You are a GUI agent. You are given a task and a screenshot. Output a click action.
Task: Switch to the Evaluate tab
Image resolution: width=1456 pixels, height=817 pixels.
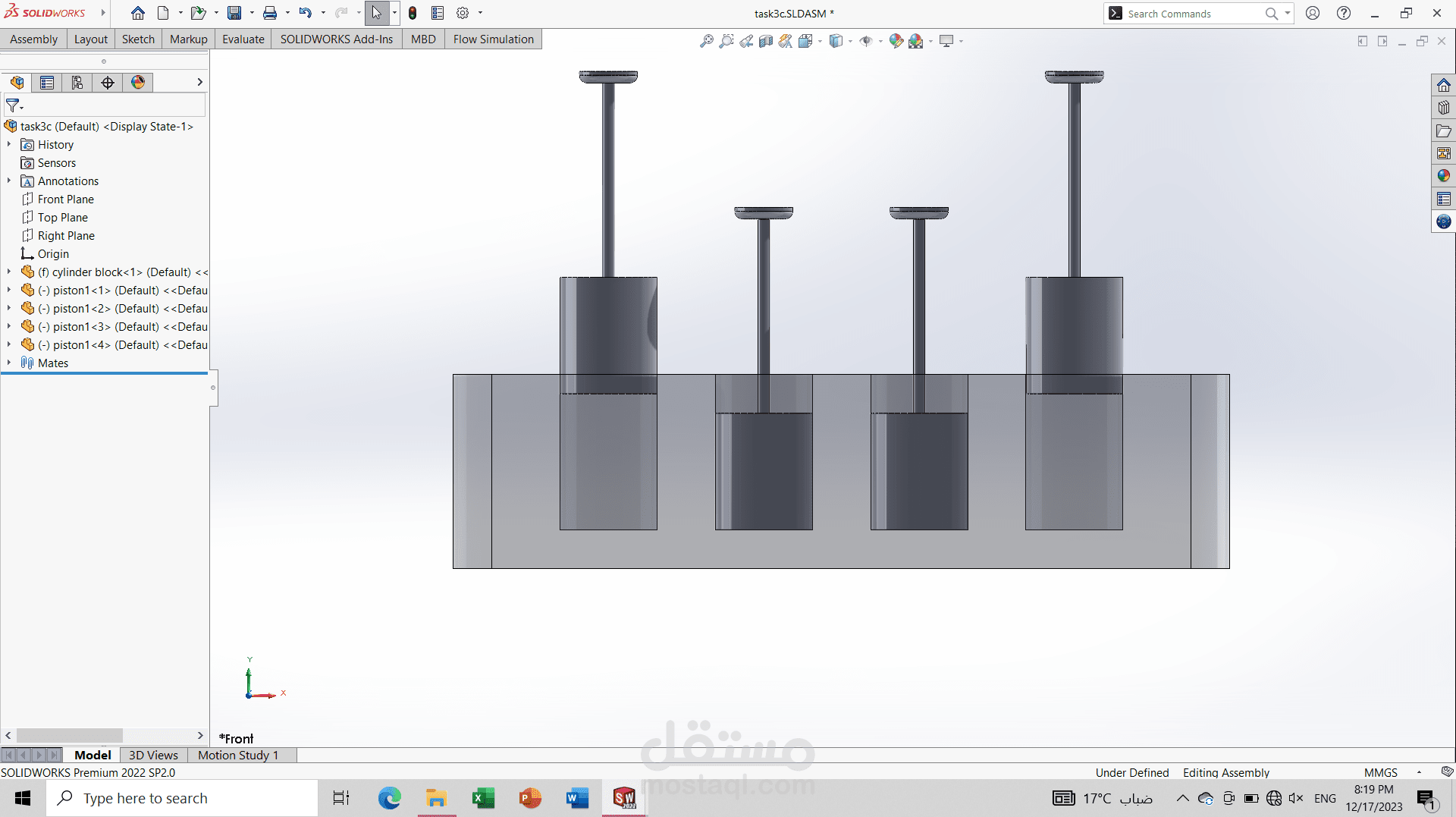coord(243,39)
